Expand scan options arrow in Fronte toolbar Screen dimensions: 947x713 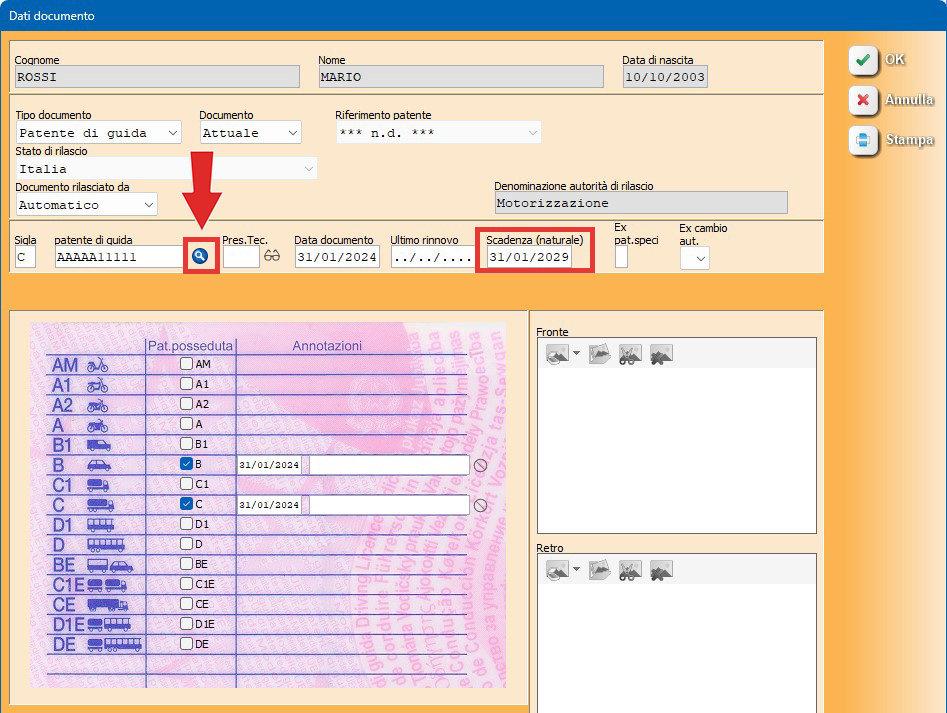(x=576, y=354)
